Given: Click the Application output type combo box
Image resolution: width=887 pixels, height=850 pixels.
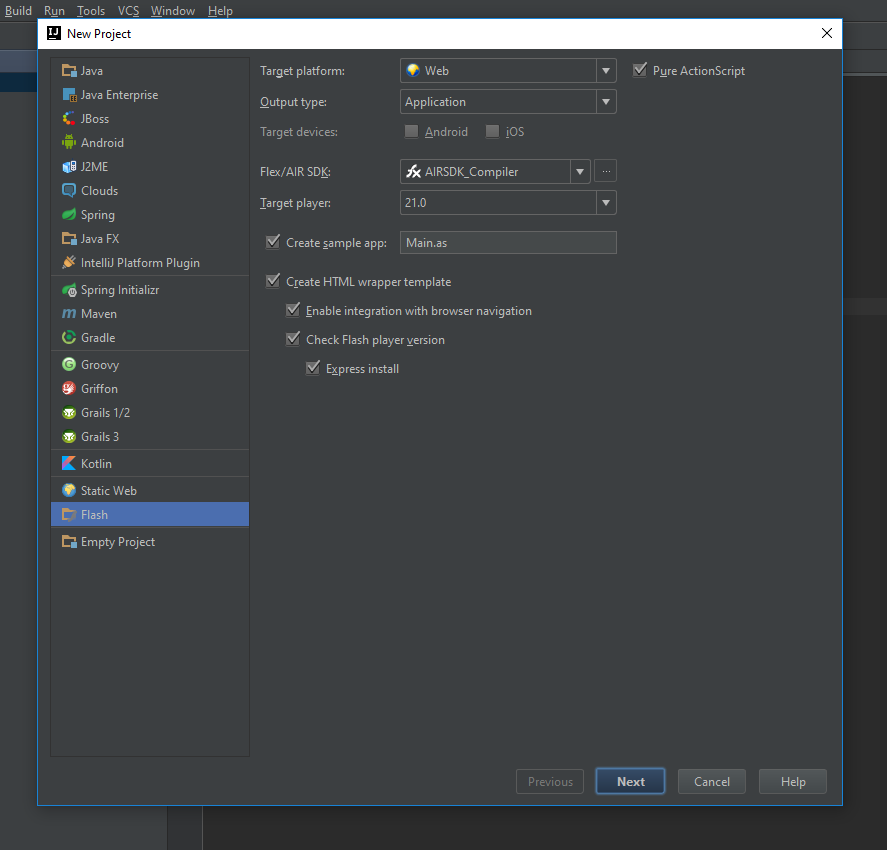Looking at the screenshot, I should 508,102.
